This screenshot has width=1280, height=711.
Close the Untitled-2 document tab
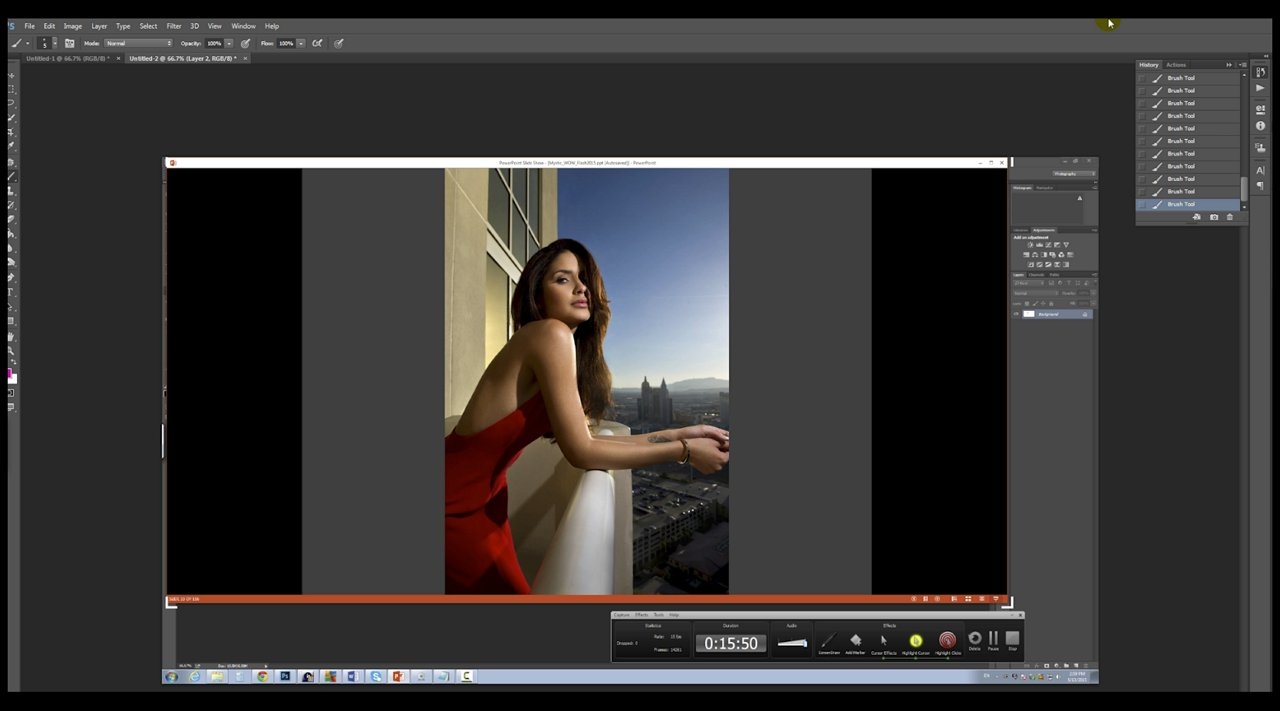(246, 59)
